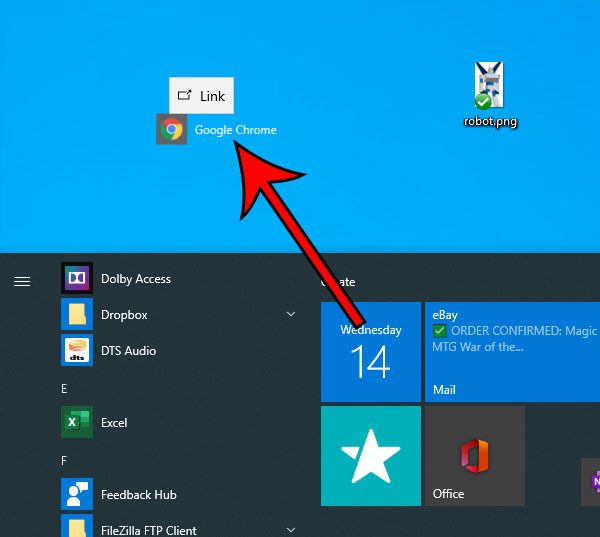Expand the Dropbox folder chevron
Image resolution: width=600 pixels, height=537 pixels.
[291, 314]
